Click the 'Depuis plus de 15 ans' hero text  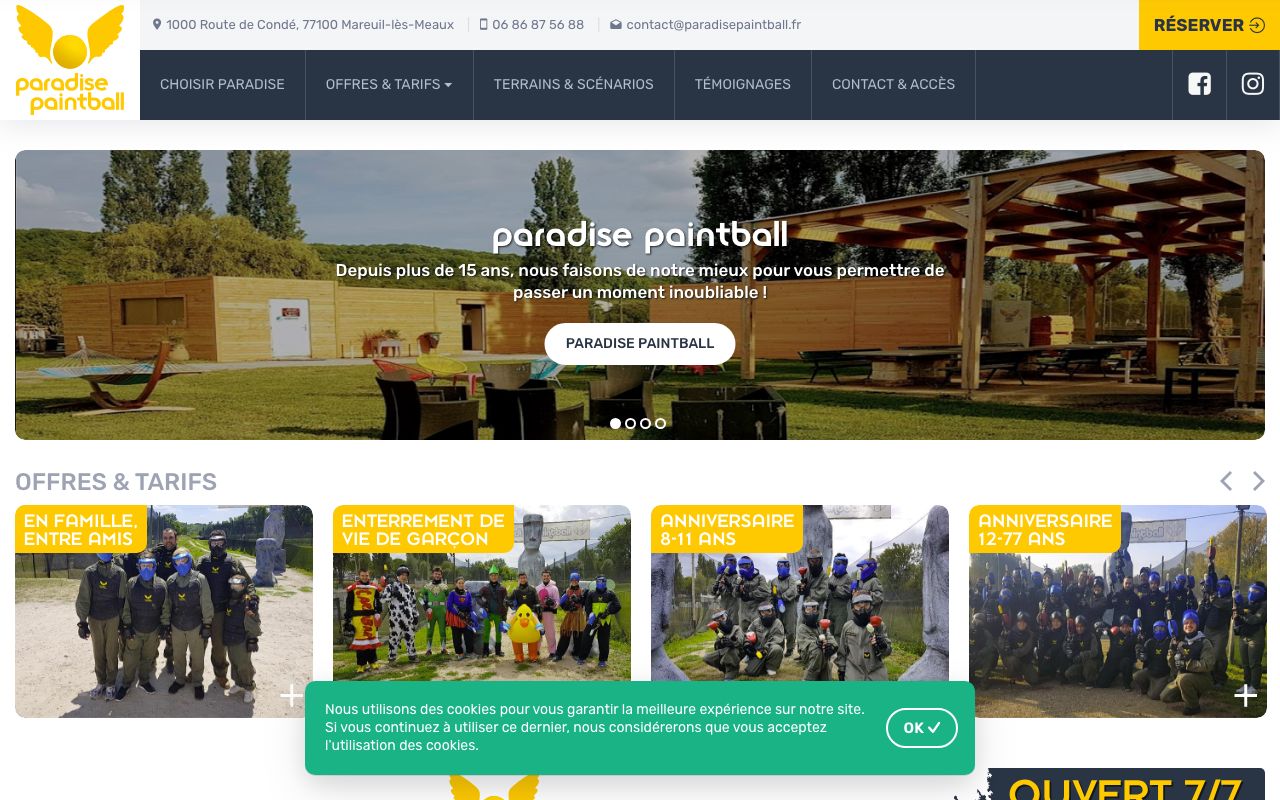(640, 281)
